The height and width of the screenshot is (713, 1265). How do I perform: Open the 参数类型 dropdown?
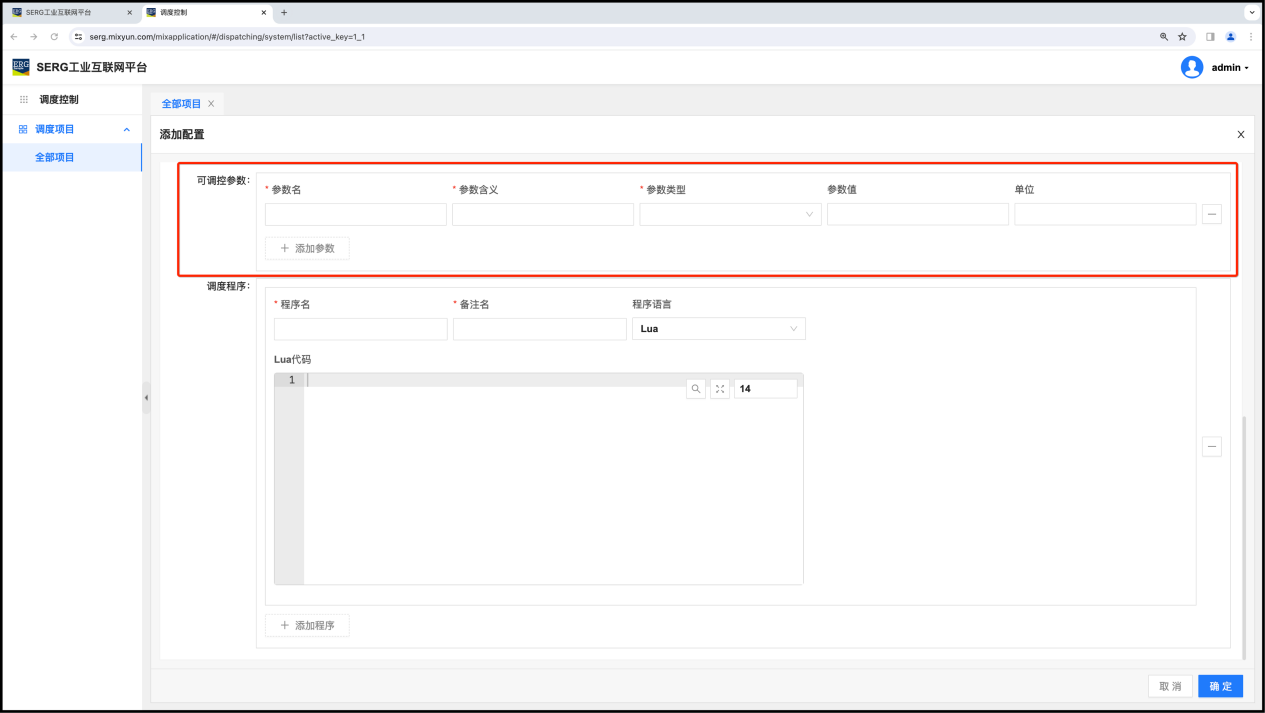pos(730,214)
